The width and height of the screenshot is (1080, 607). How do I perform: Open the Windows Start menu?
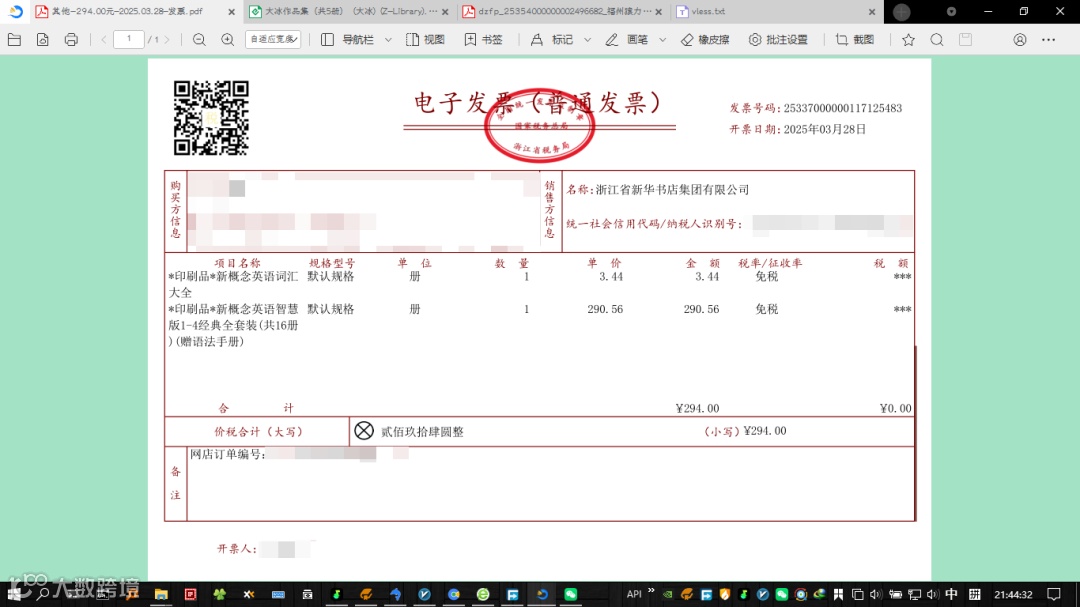(x=14, y=594)
